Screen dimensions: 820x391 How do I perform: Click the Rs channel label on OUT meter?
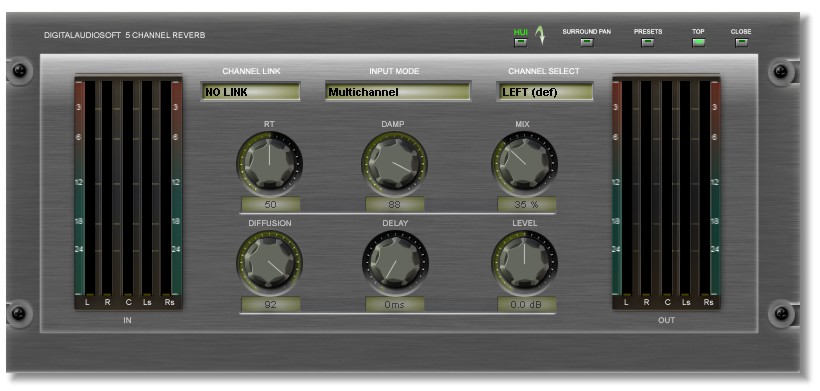(x=708, y=302)
